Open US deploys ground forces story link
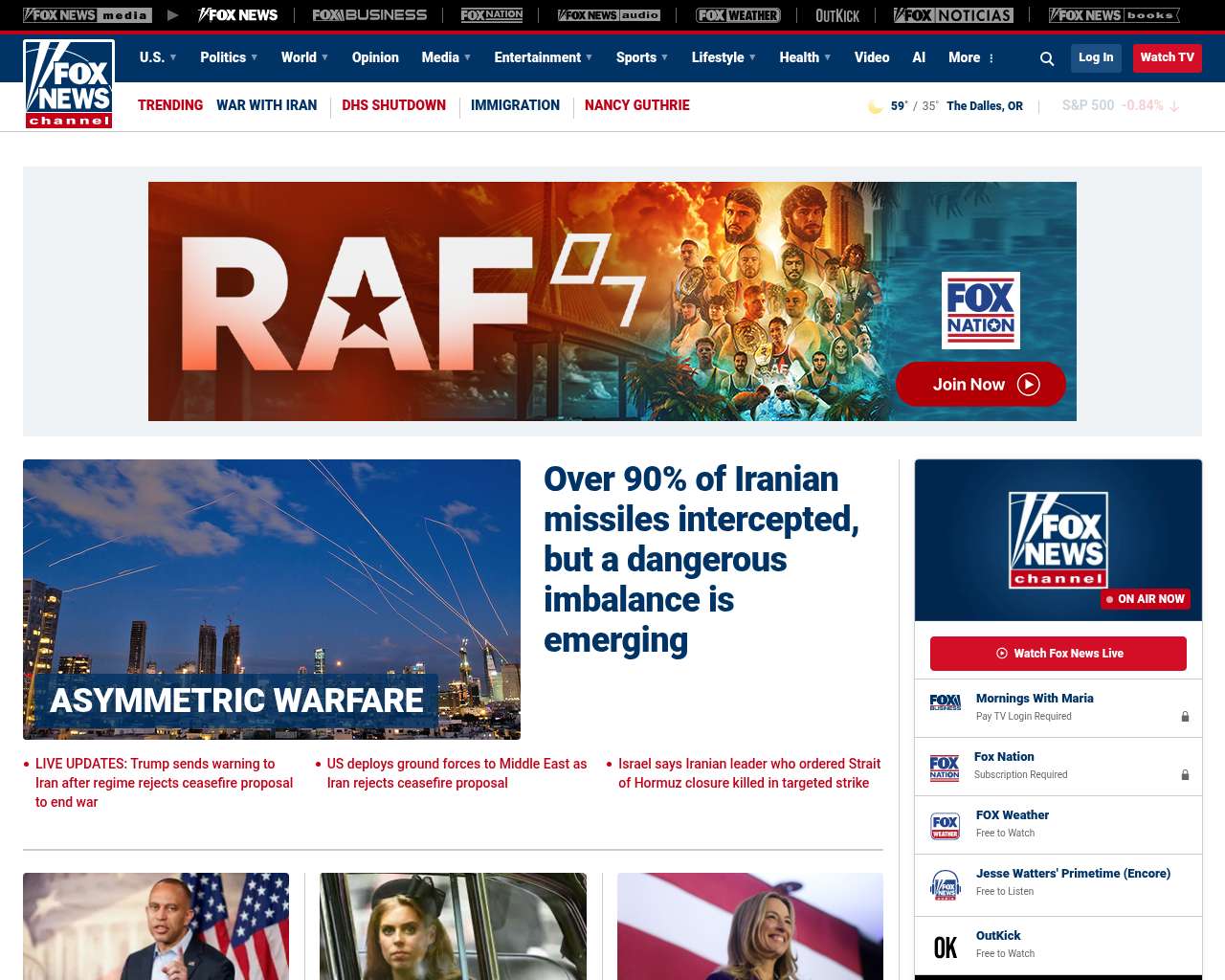Image resolution: width=1225 pixels, height=980 pixels. pos(457,773)
